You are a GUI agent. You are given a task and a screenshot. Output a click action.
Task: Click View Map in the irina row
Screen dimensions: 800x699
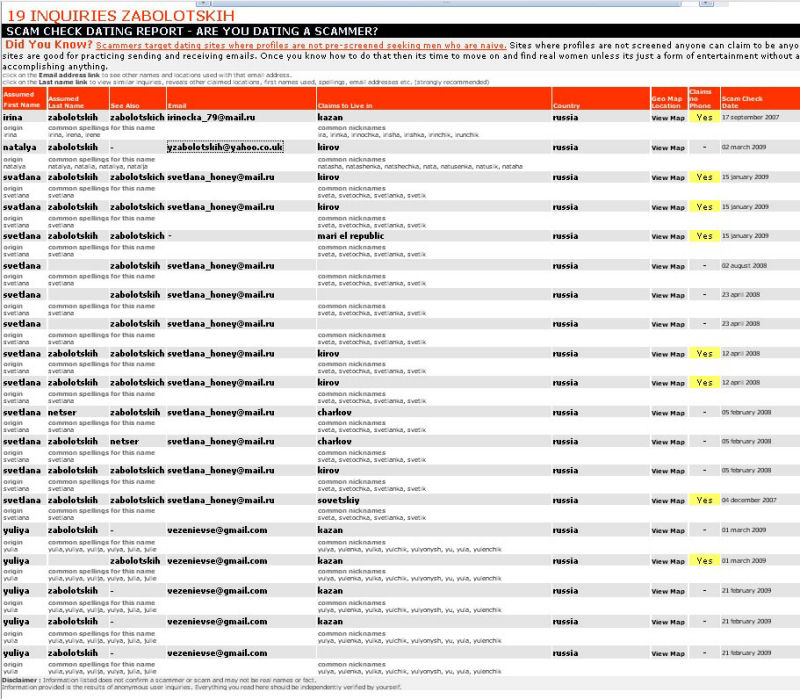668,118
